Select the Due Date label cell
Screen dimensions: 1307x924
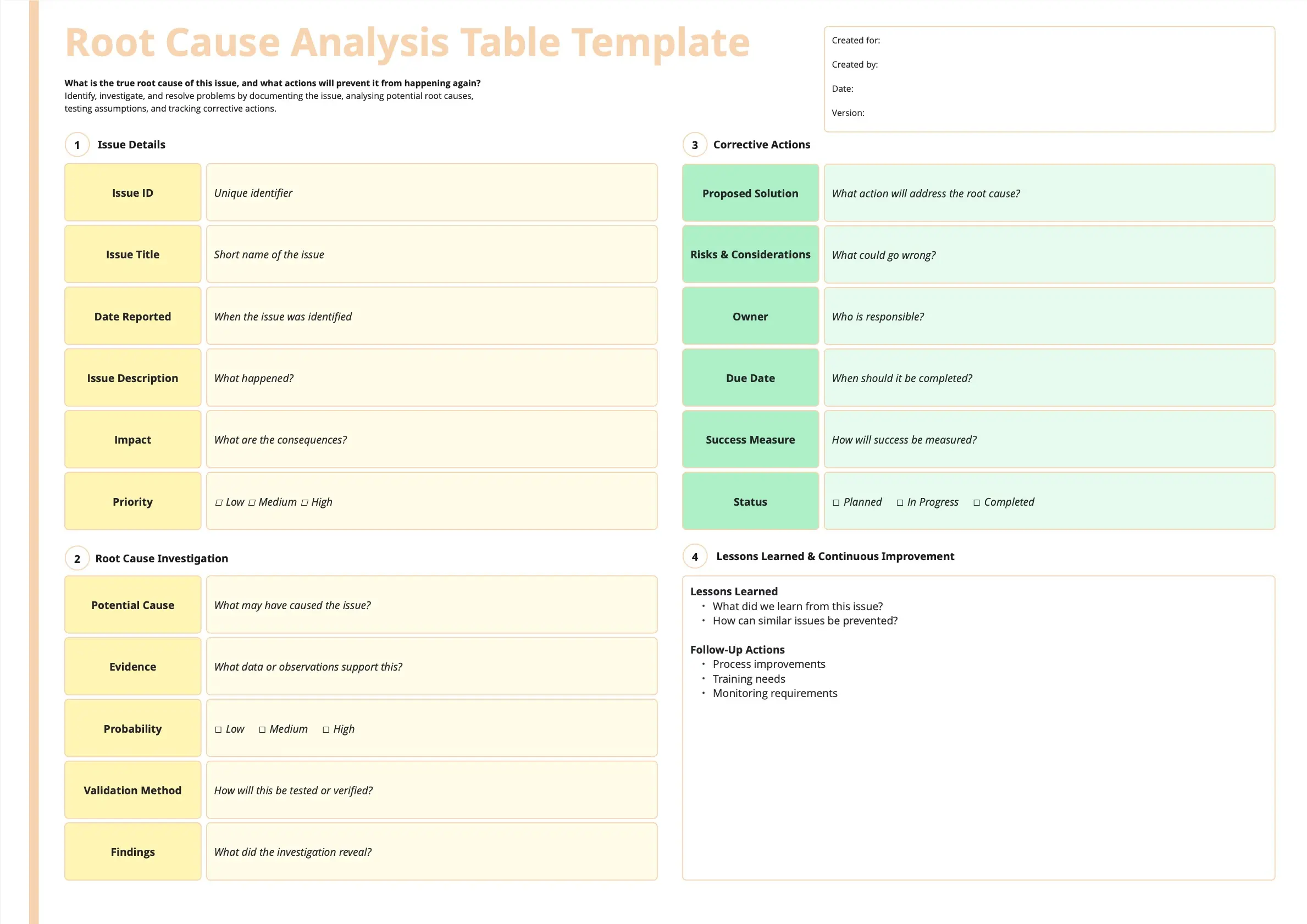pos(750,378)
